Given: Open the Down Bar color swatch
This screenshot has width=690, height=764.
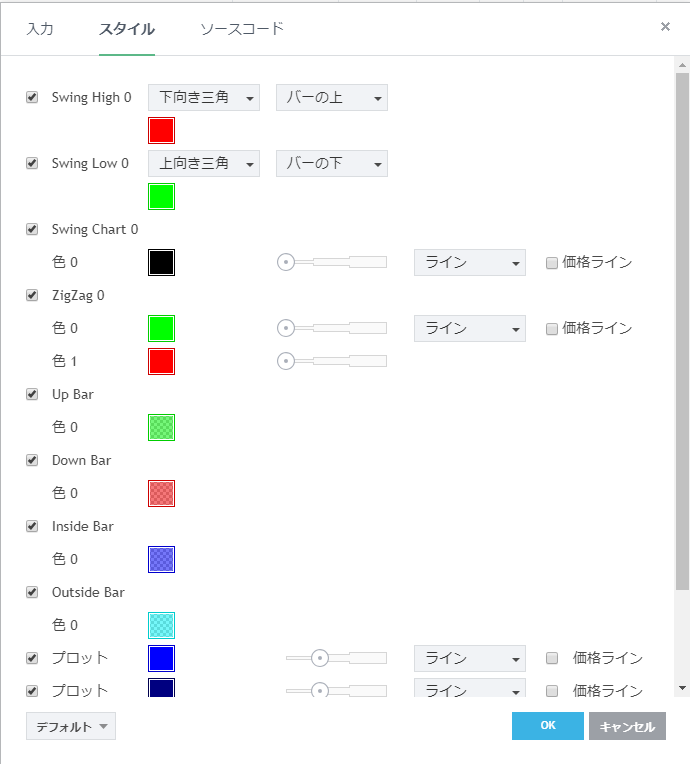Looking at the screenshot, I should [161, 494].
